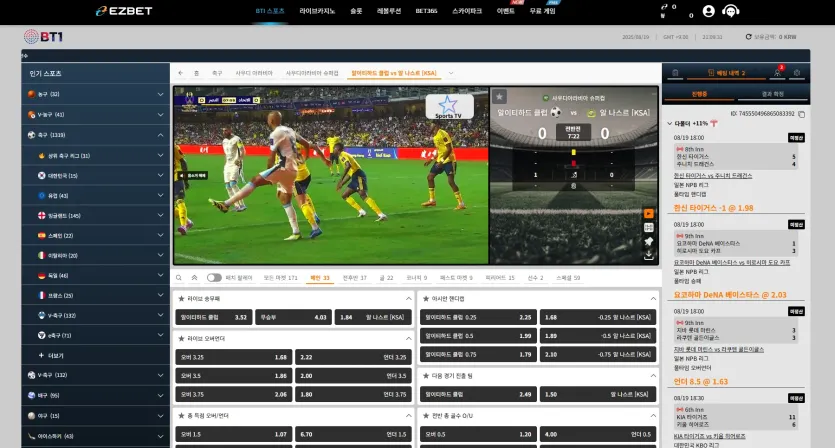Collapse the market with the 3.52 odds
The height and width of the screenshot is (448, 835).
coord(408,299)
